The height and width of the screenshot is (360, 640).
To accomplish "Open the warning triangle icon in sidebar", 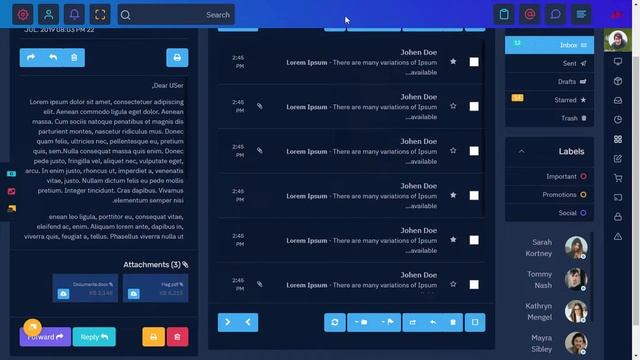I will click(618, 236).
